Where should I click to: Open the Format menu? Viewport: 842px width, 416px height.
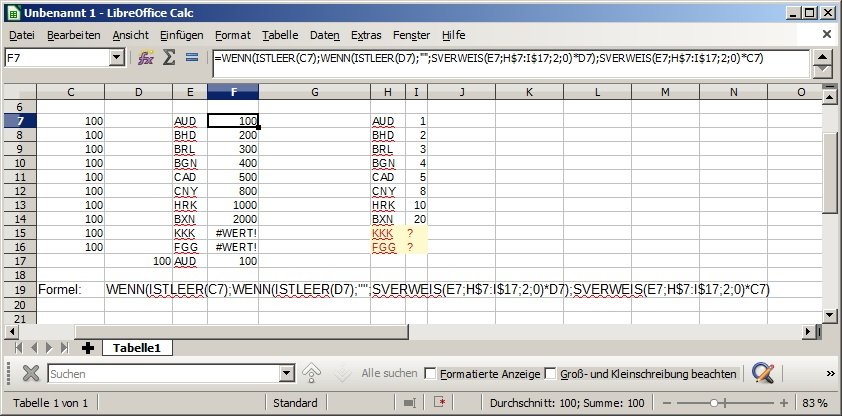coord(233,35)
